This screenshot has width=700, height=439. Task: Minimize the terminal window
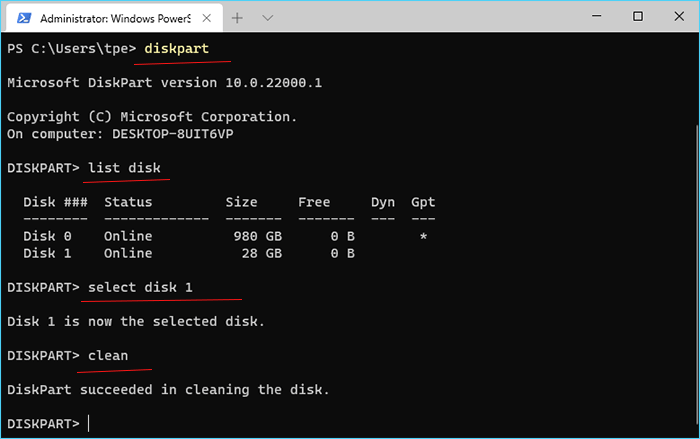[596, 17]
